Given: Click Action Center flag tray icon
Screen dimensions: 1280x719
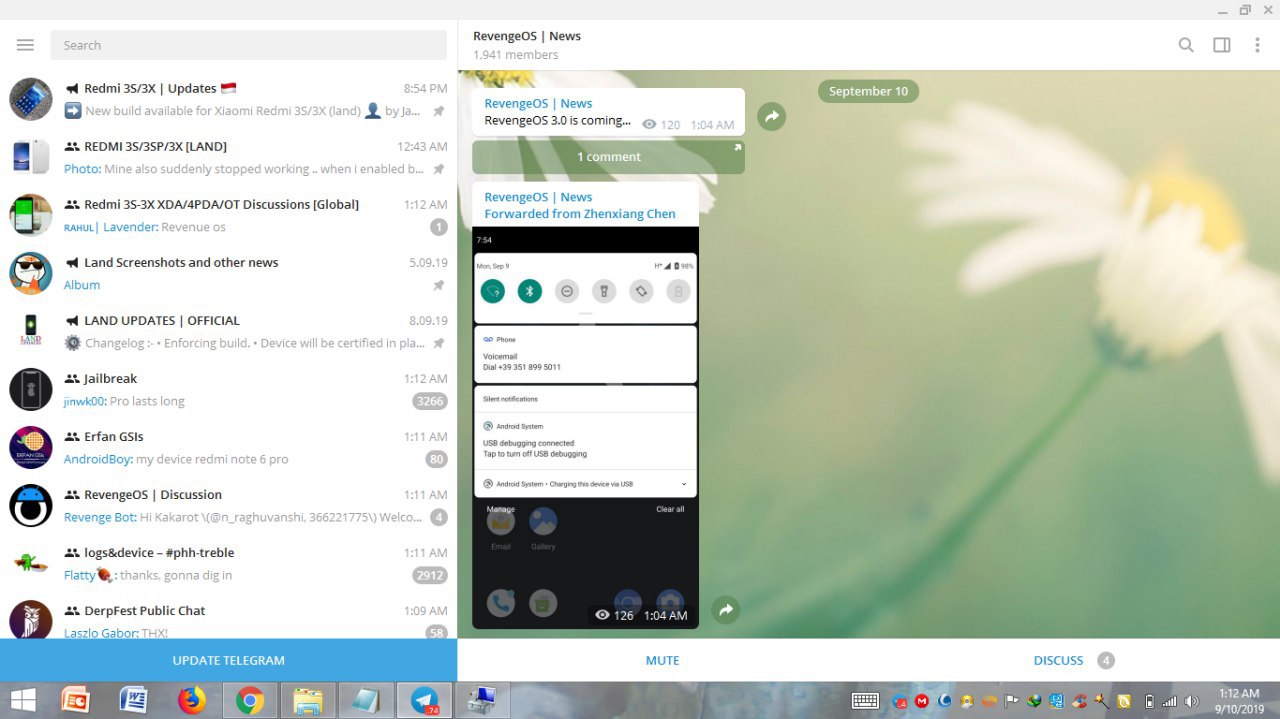Looking at the screenshot, I should click(x=1011, y=701).
